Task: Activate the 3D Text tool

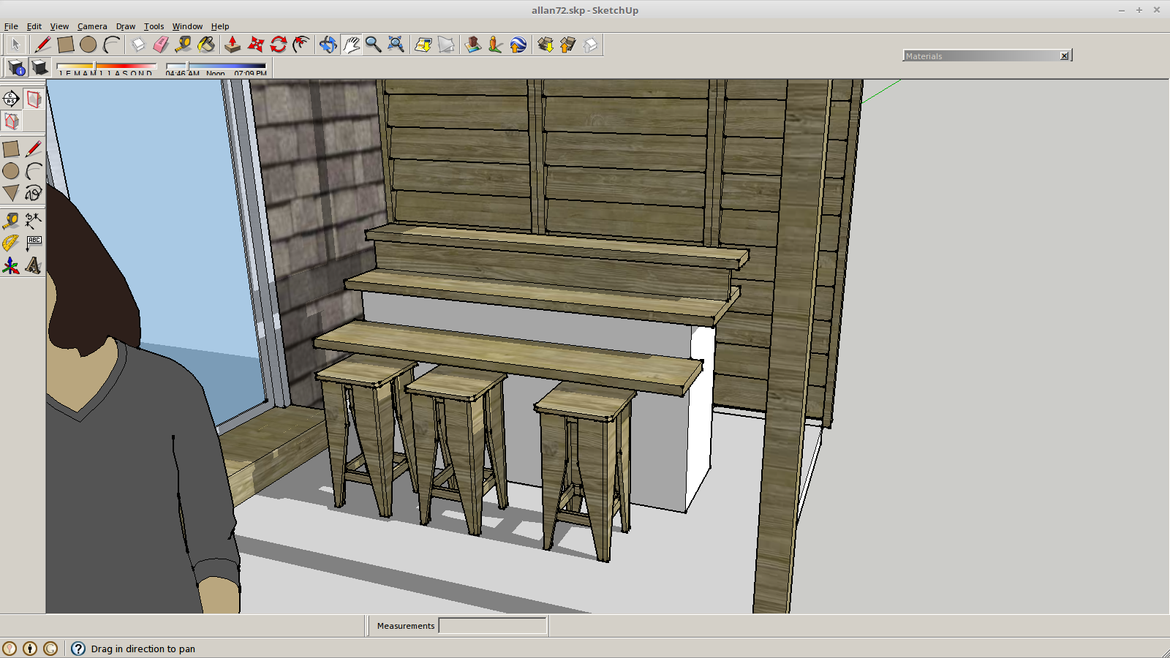Action: click(33, 266)
